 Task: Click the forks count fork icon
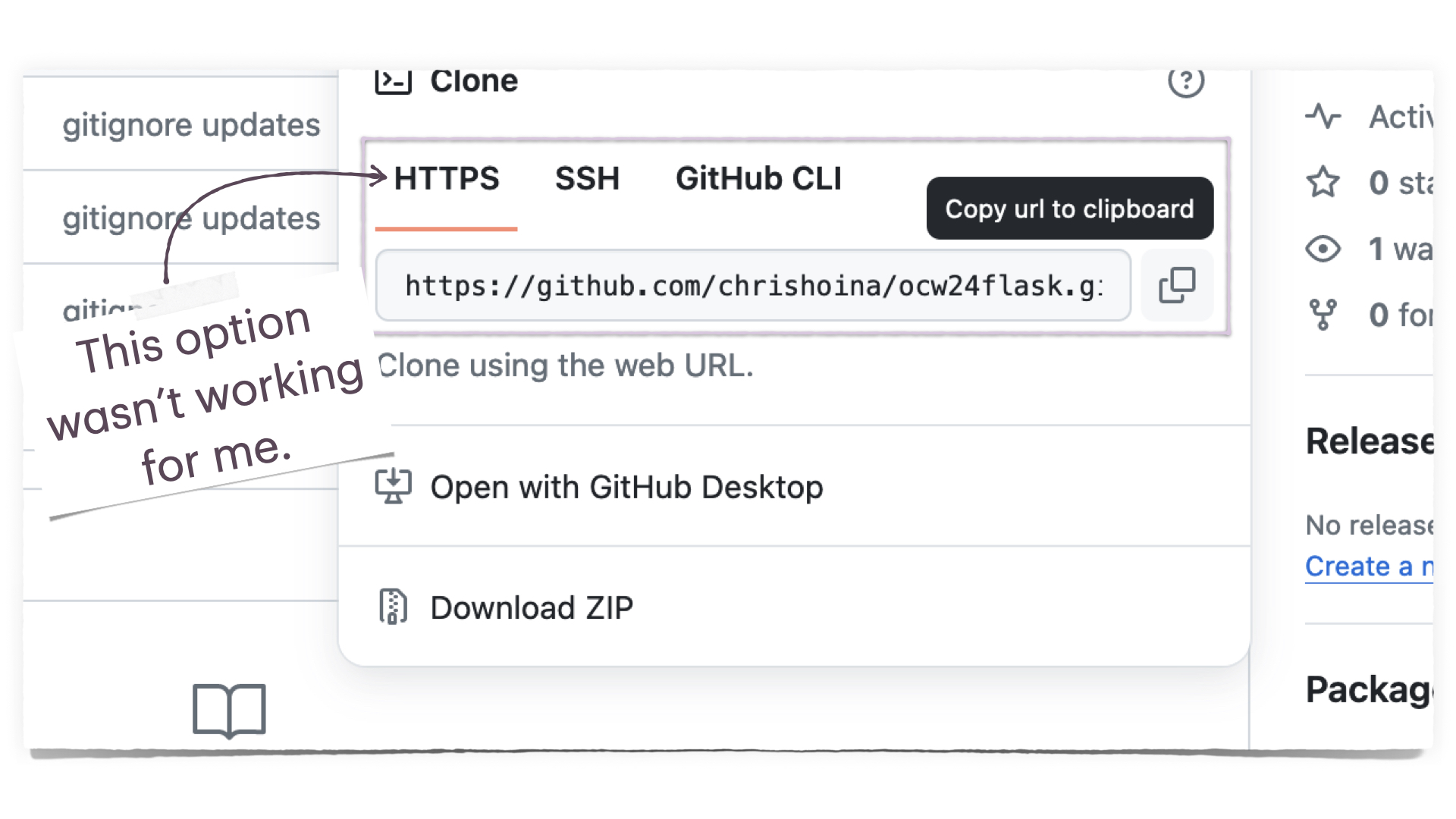pyautogui.click(x=1323, y=314)
